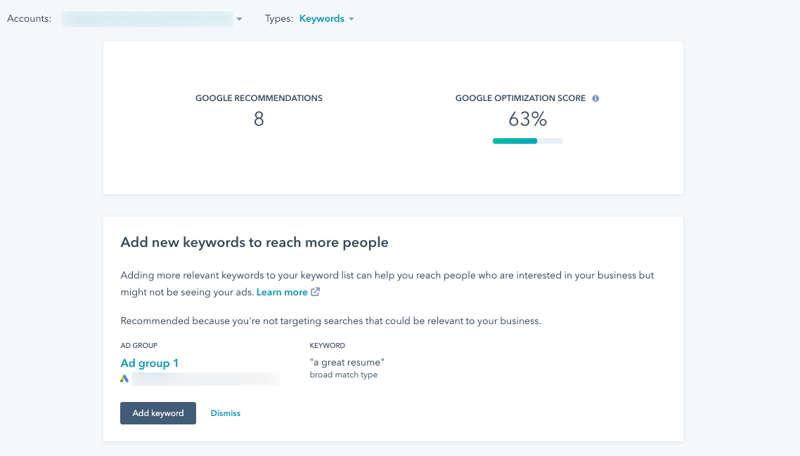Click the blurred campaign name under Ad group 1

205,379
